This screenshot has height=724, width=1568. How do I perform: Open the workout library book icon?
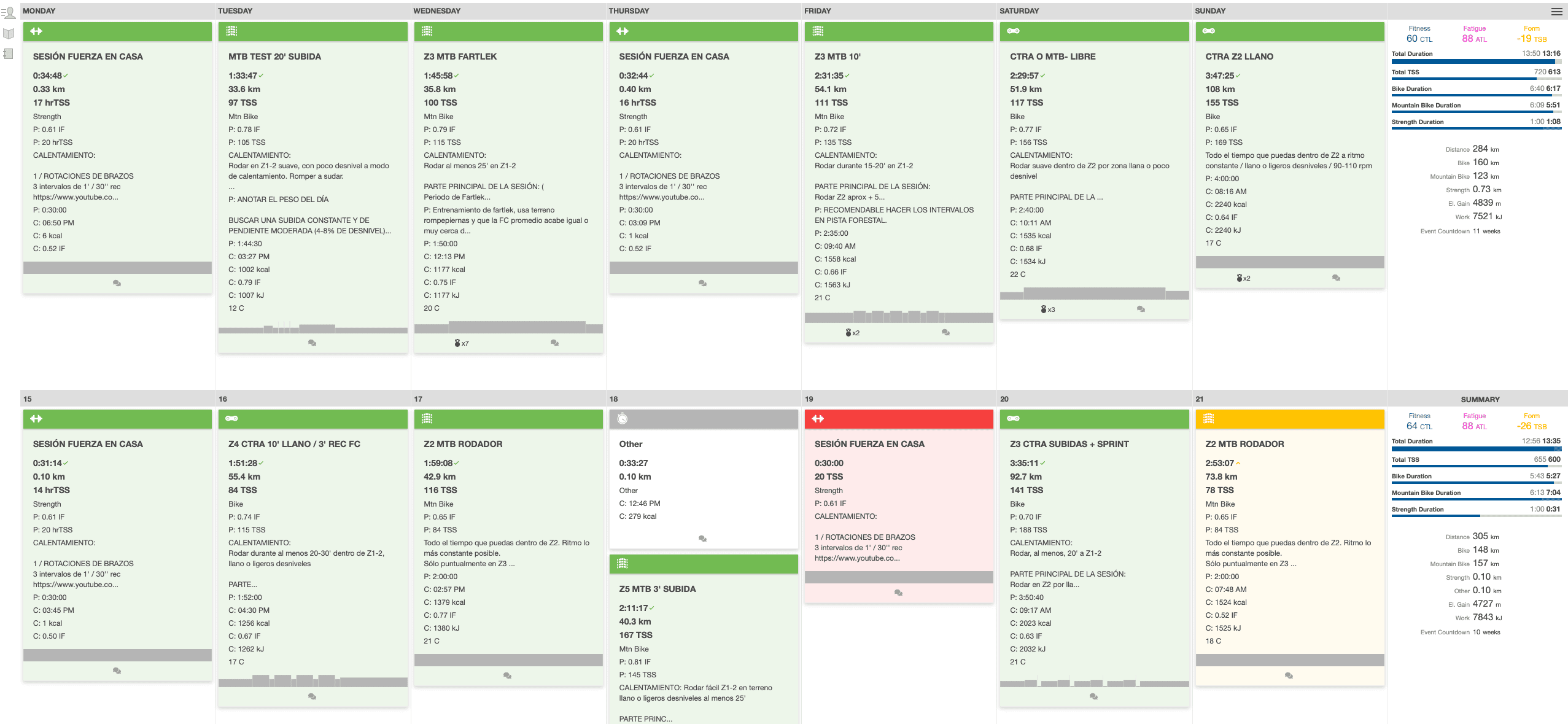pyautogui.click(x=9, y=33)
